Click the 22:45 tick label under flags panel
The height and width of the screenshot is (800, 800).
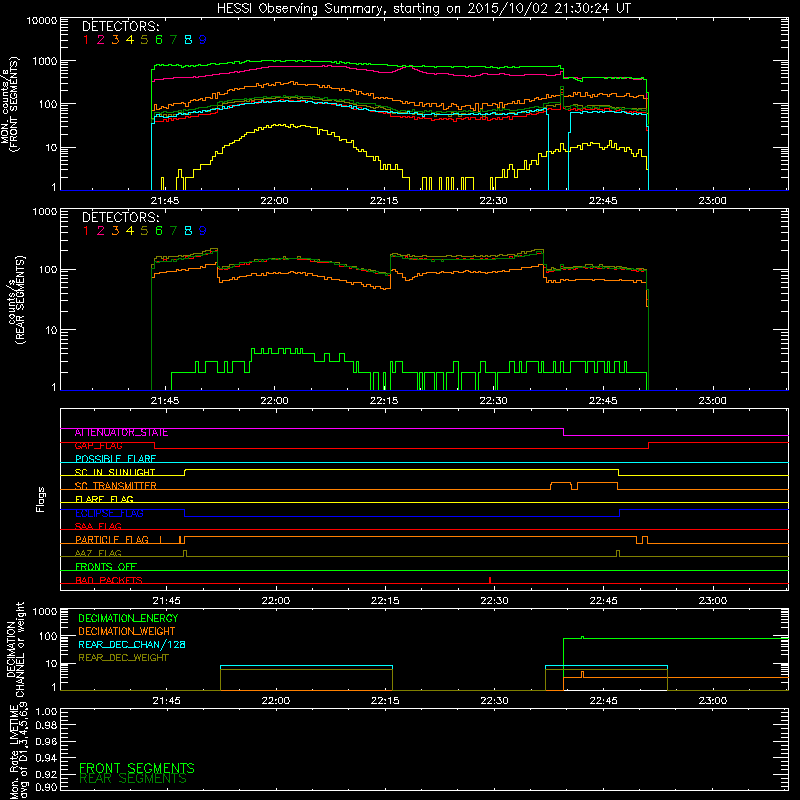[x=604, y=601]
